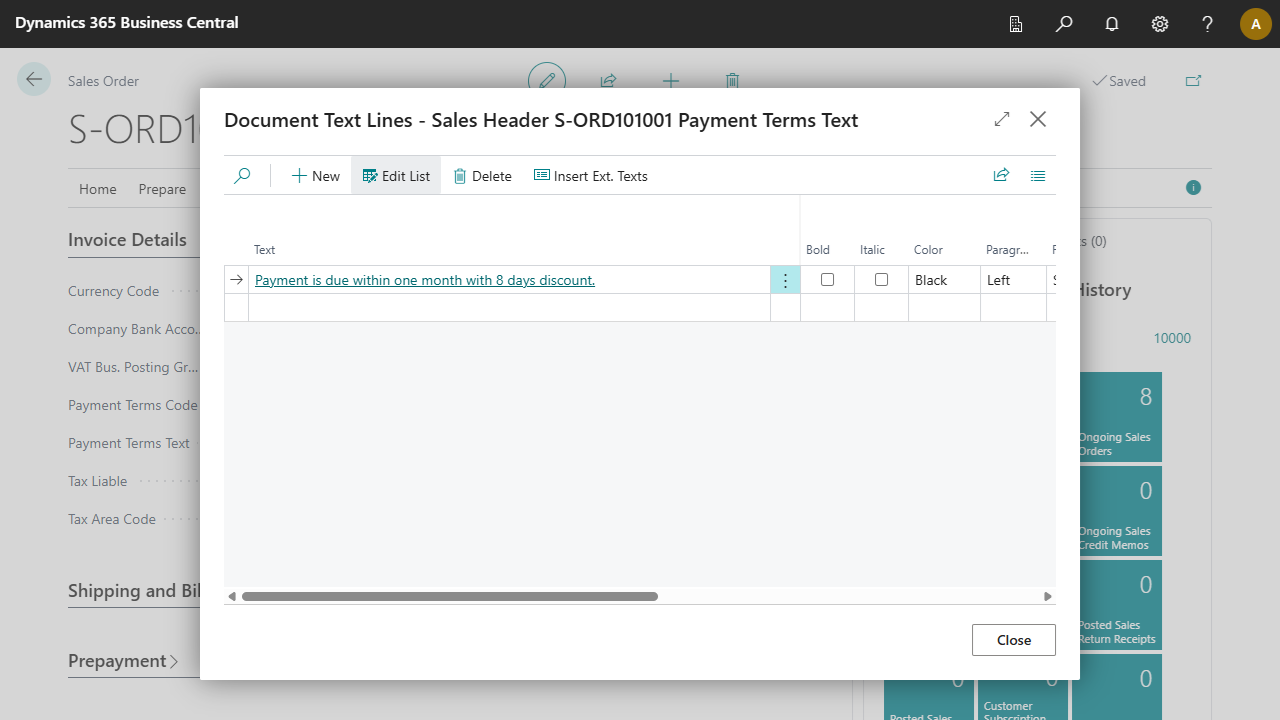The width and height of the screenshot is (1280, 720).
Task: Open the Color field set to Black
Action: coord(943,280)
